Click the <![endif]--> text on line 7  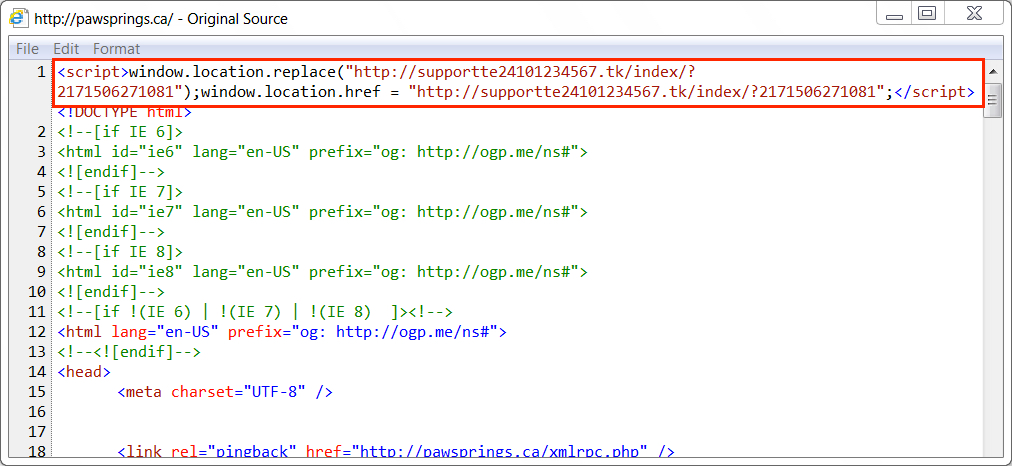click(x=111, y=232)
